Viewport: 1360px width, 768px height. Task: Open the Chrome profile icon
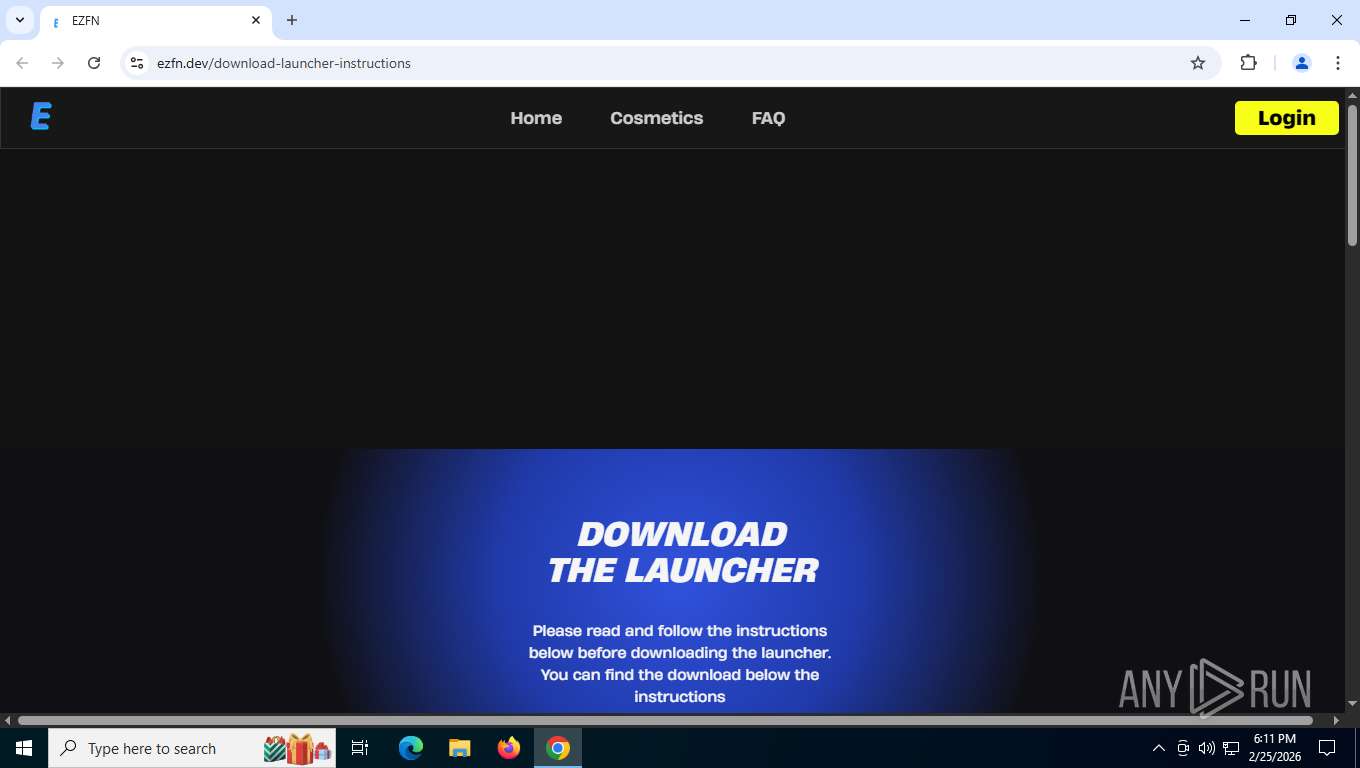coord(1302,63)
